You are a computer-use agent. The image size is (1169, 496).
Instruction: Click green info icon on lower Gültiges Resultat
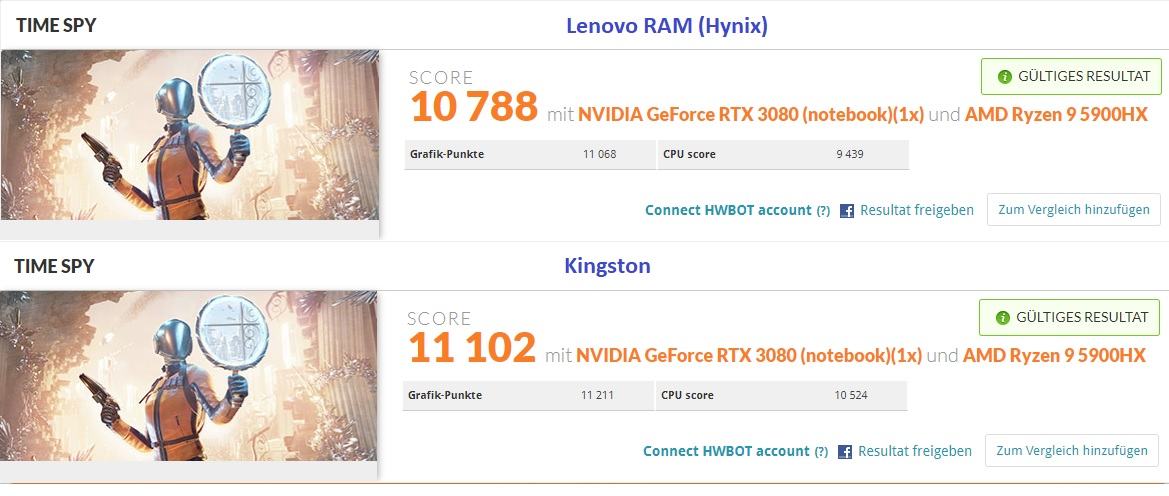point(1001,317)
